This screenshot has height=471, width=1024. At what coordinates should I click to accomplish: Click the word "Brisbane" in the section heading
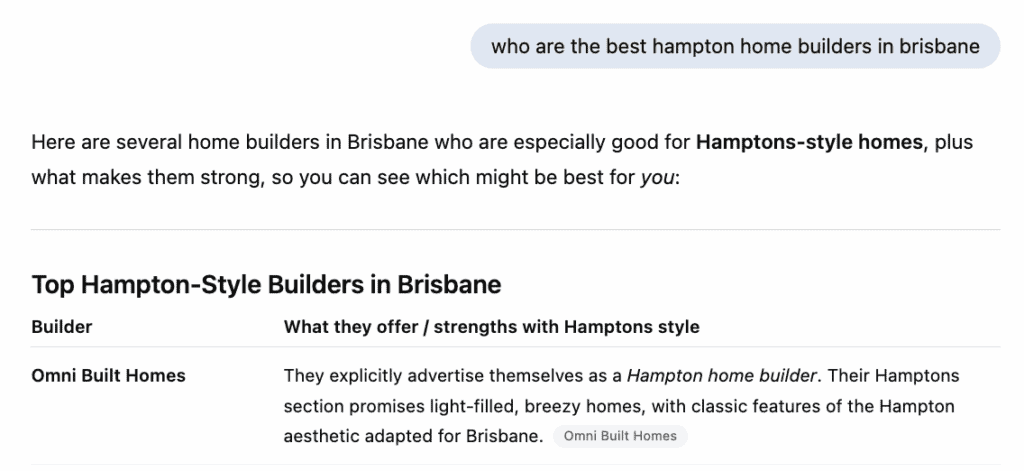pyautogui.click(x=450, y=285)
